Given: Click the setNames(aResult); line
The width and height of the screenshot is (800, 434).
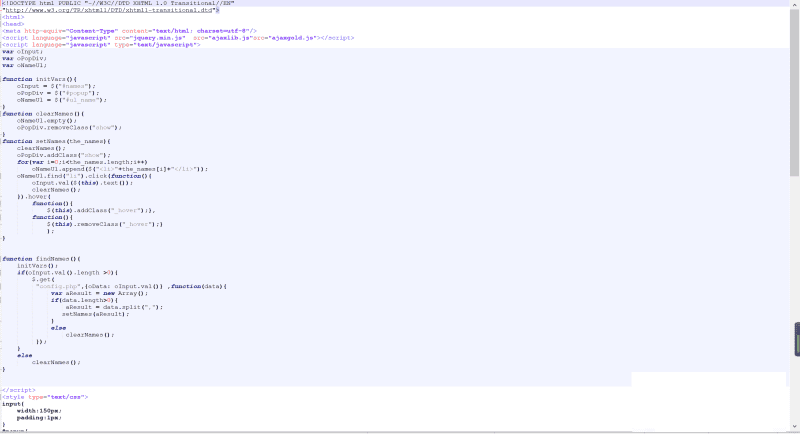Looking at the screenshot, I should point(96,314).
